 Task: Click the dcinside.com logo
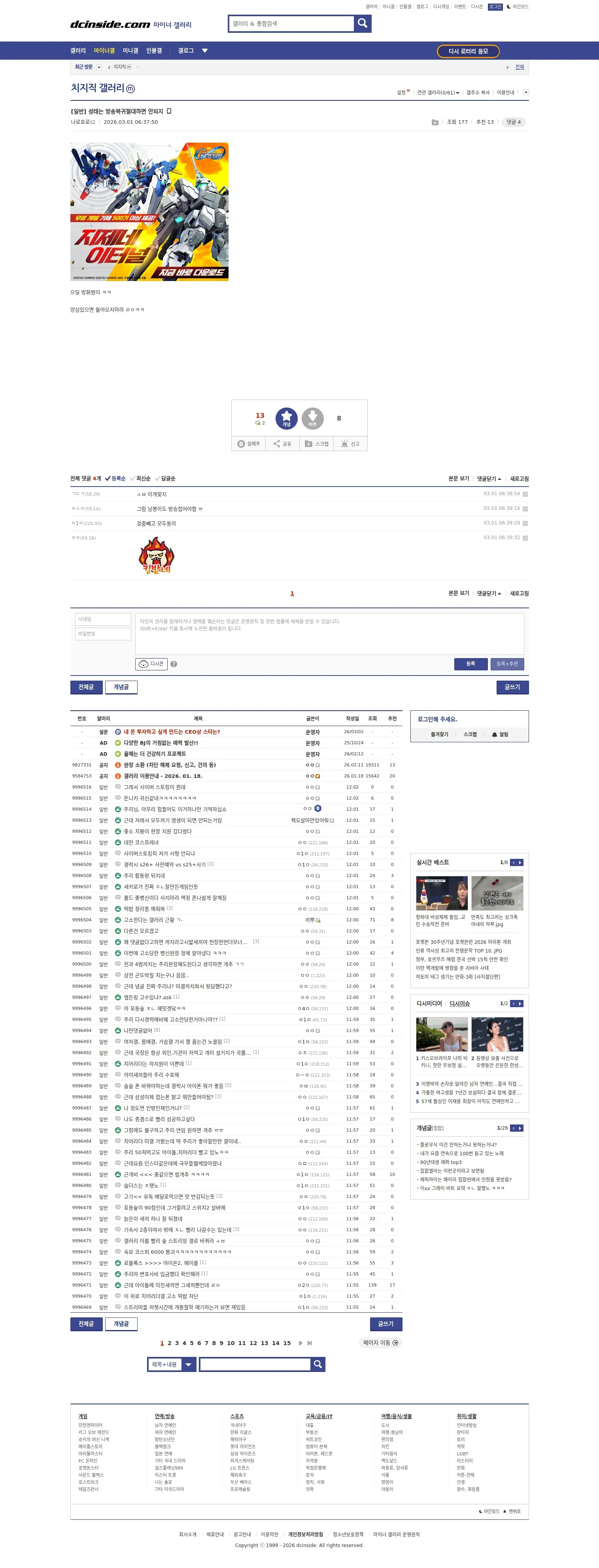[x=110, y=25]
